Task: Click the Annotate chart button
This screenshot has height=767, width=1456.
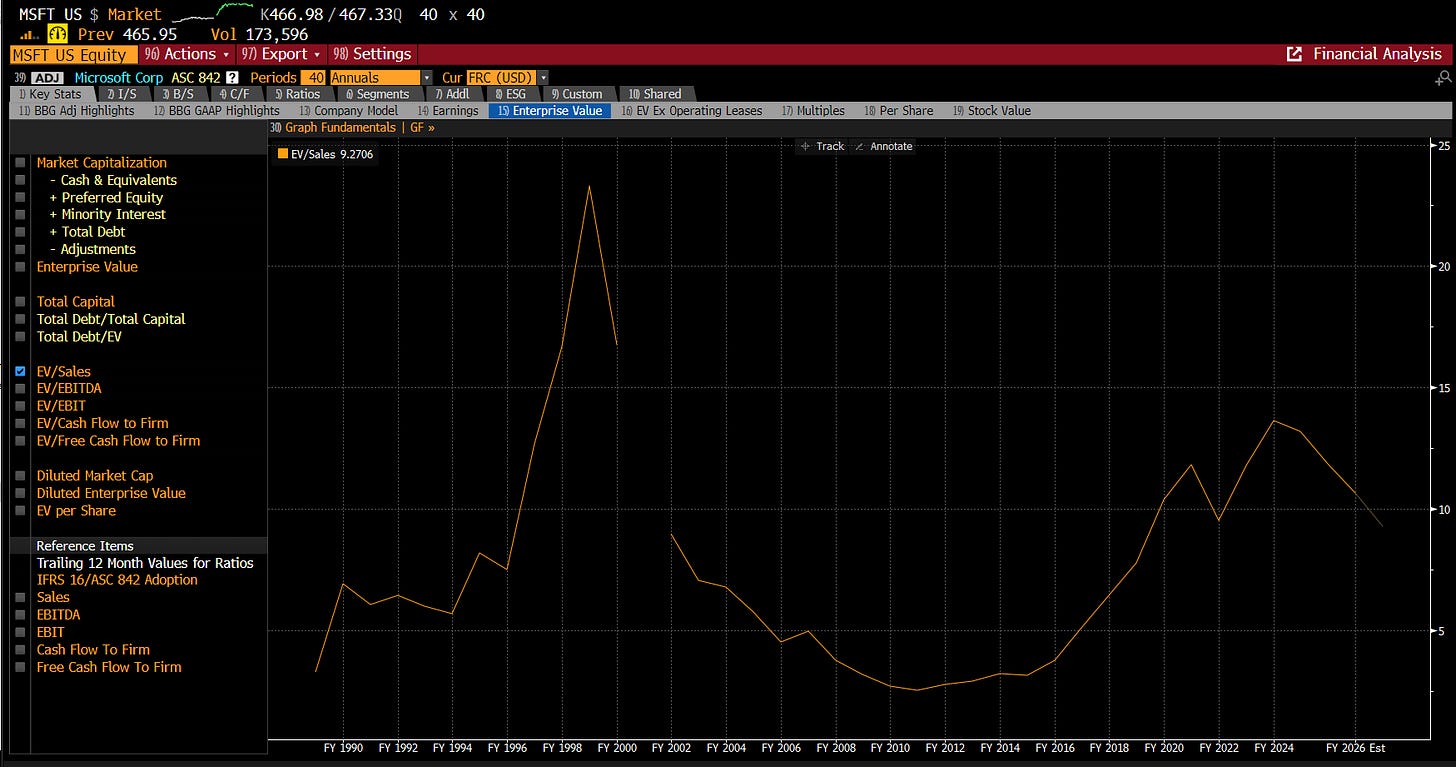Action: pos(883,146)
